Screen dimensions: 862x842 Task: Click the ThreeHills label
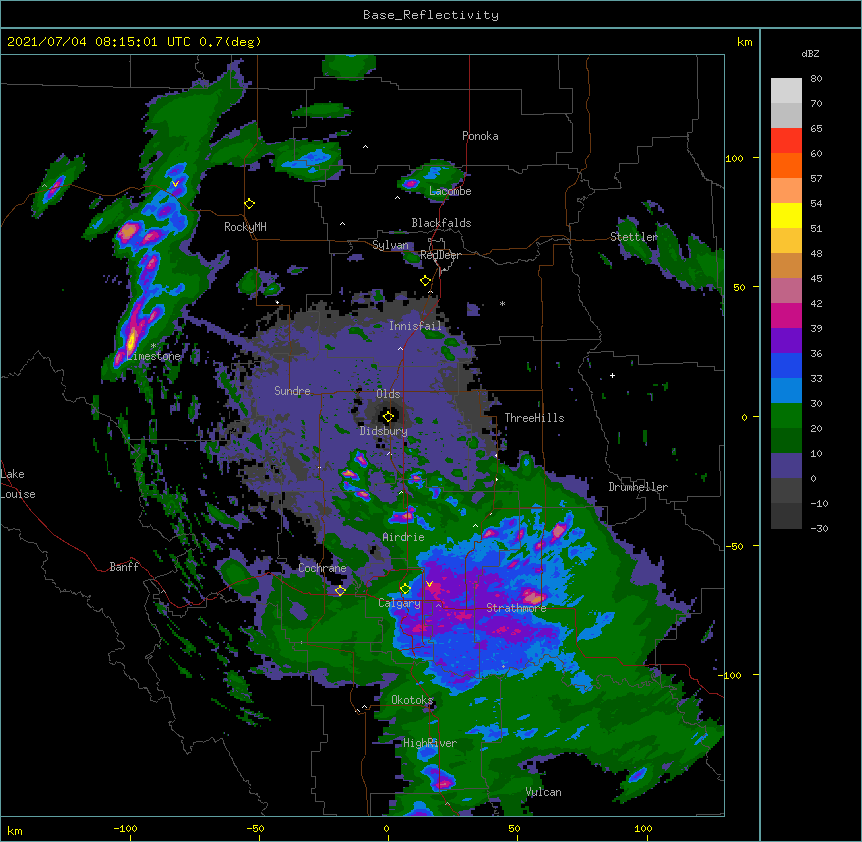[534, 418]
